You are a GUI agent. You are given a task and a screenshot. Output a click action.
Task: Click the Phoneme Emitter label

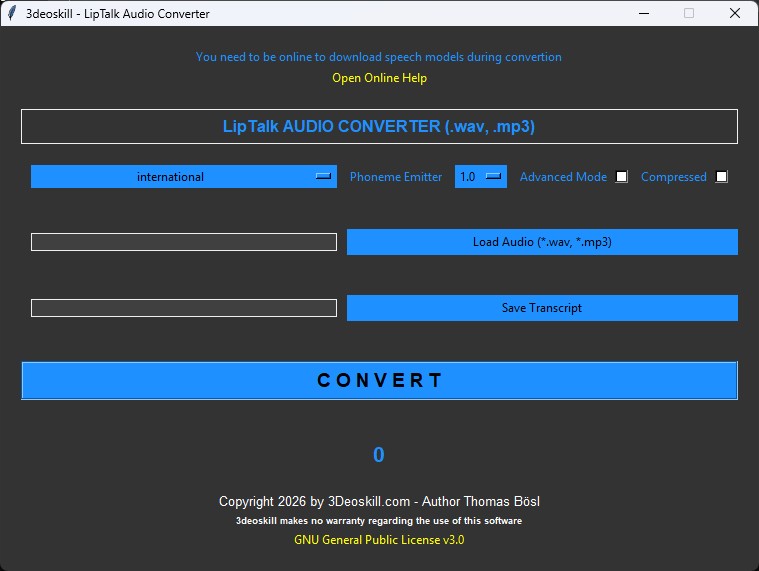[x=396, y=177]
